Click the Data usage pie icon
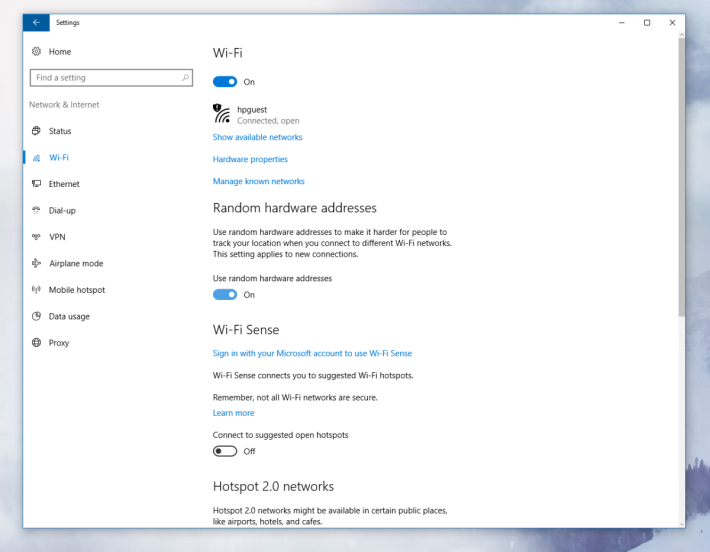 pos(36,316)
